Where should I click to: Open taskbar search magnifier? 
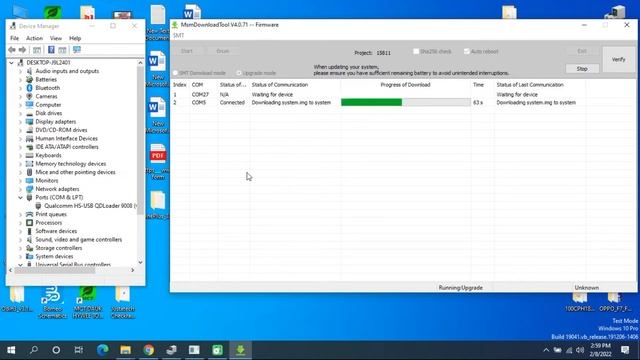(x=34, y=350)
